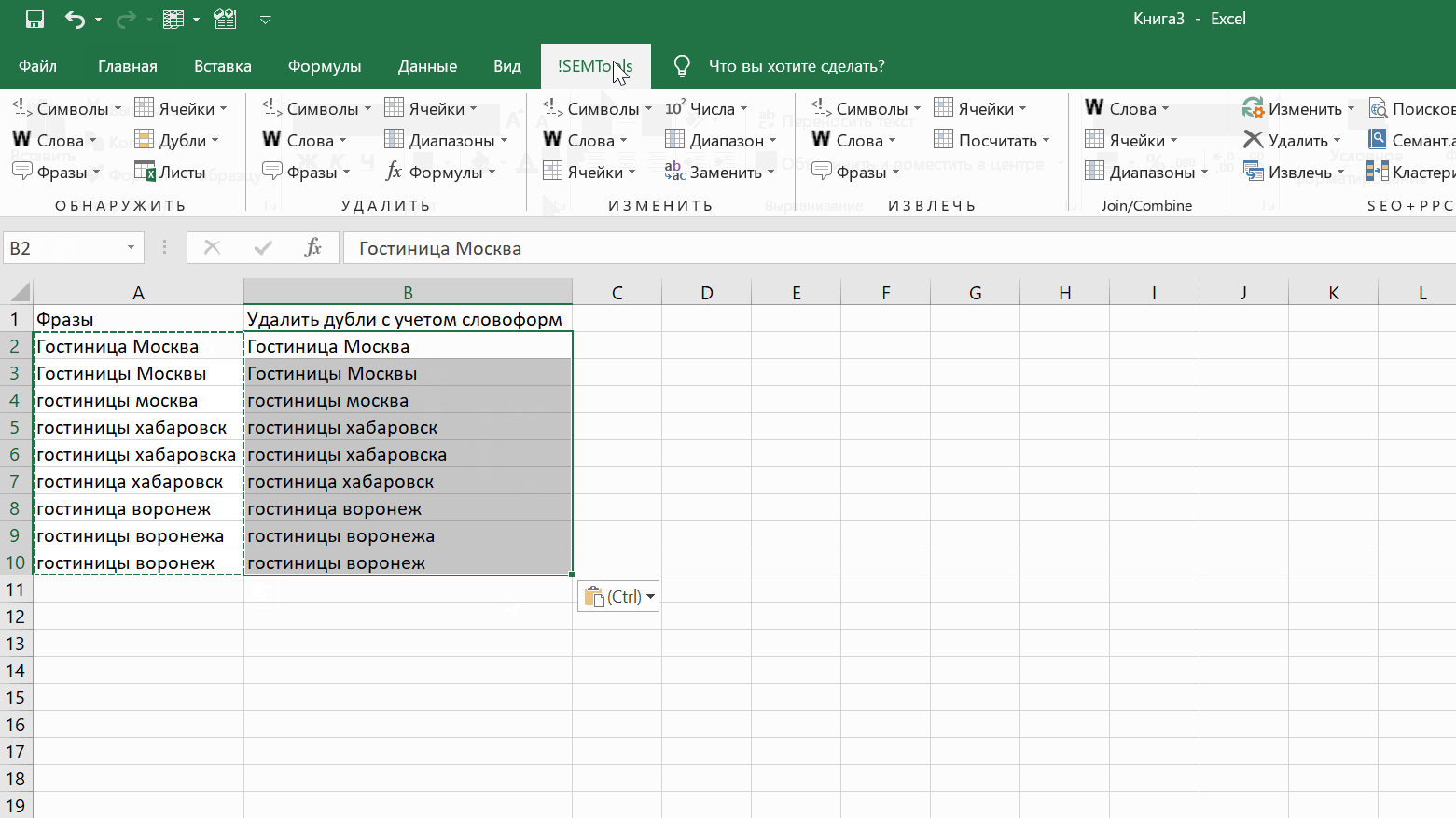Click cell B3 Гостиницы Москвы
Image resolution: width=1456 pixels, height=818 pixels.
pos(408,373)
